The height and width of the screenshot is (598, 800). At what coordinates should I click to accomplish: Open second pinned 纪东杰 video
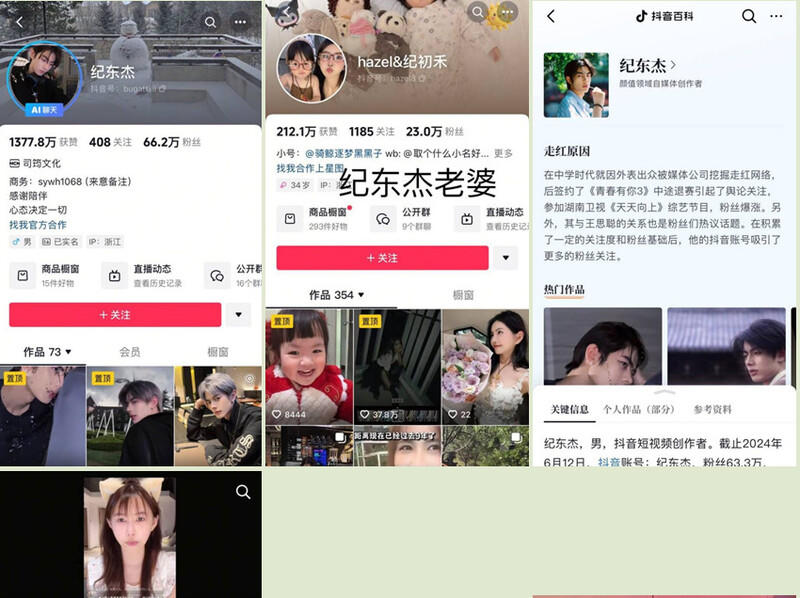[x=130, y=416]
